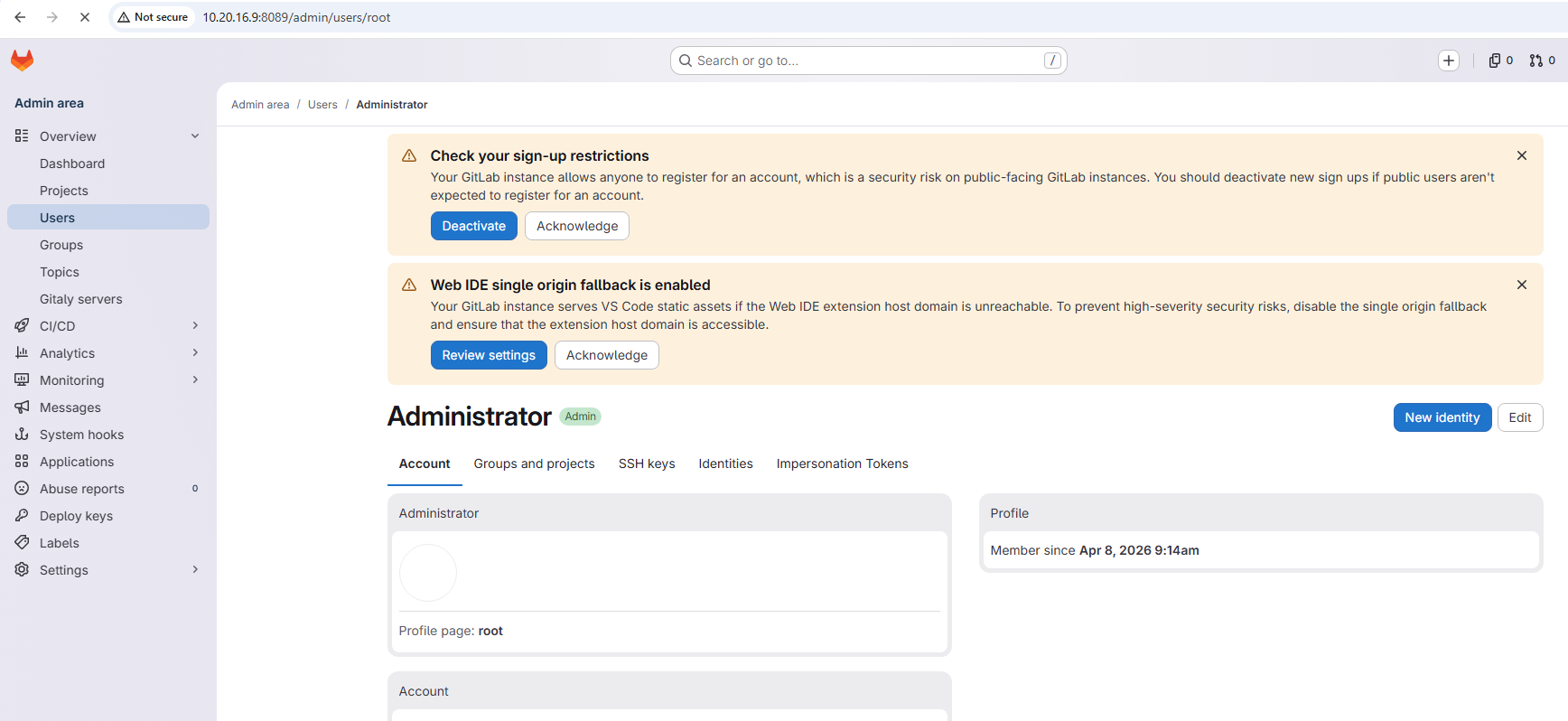Expand the Settings section chevron

click(195, 569)
